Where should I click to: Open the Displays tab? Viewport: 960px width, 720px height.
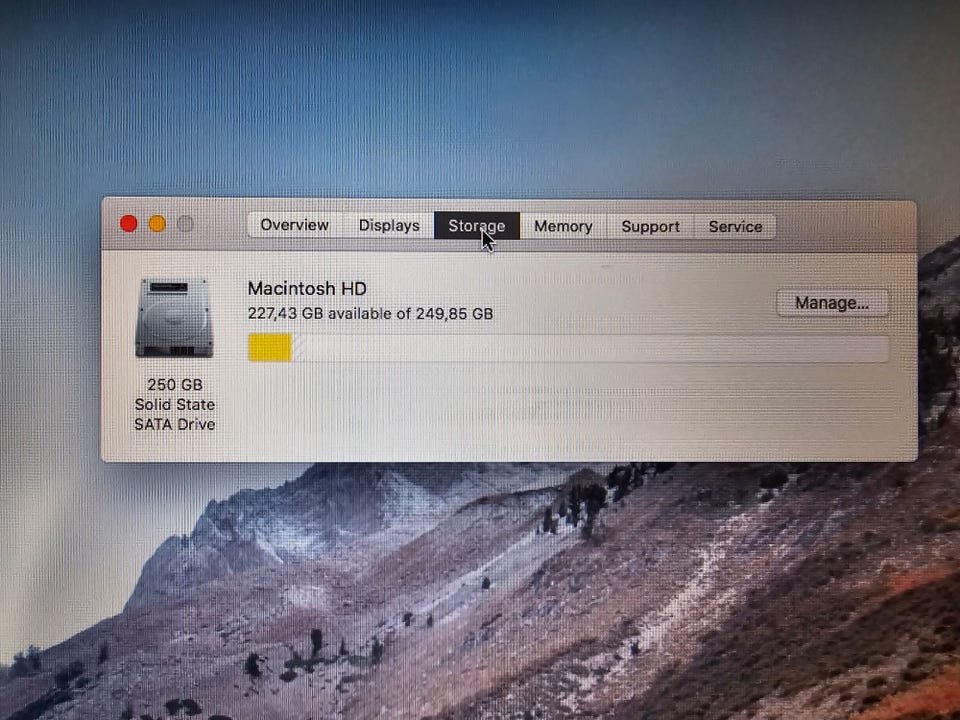[389, 226]
